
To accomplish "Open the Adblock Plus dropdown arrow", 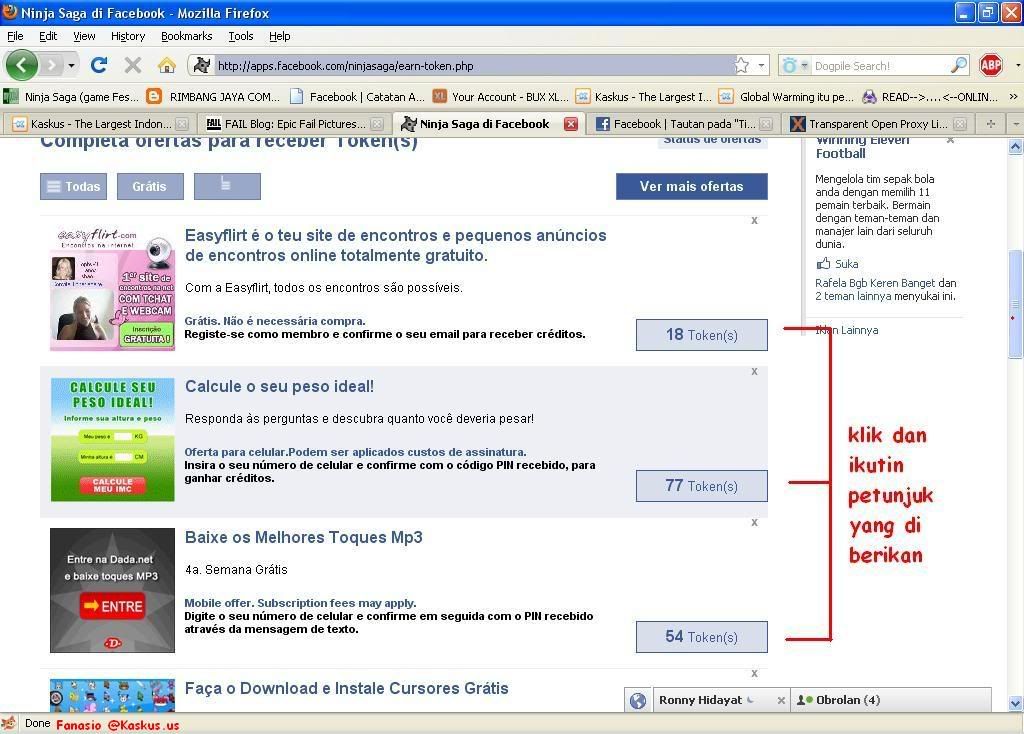I will click(1017, 65).
